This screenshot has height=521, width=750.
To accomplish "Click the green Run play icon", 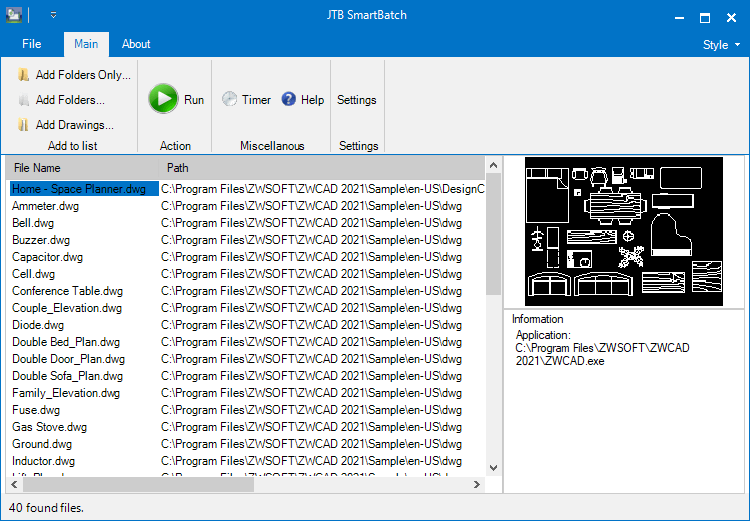I will click(x=163, y=99).
